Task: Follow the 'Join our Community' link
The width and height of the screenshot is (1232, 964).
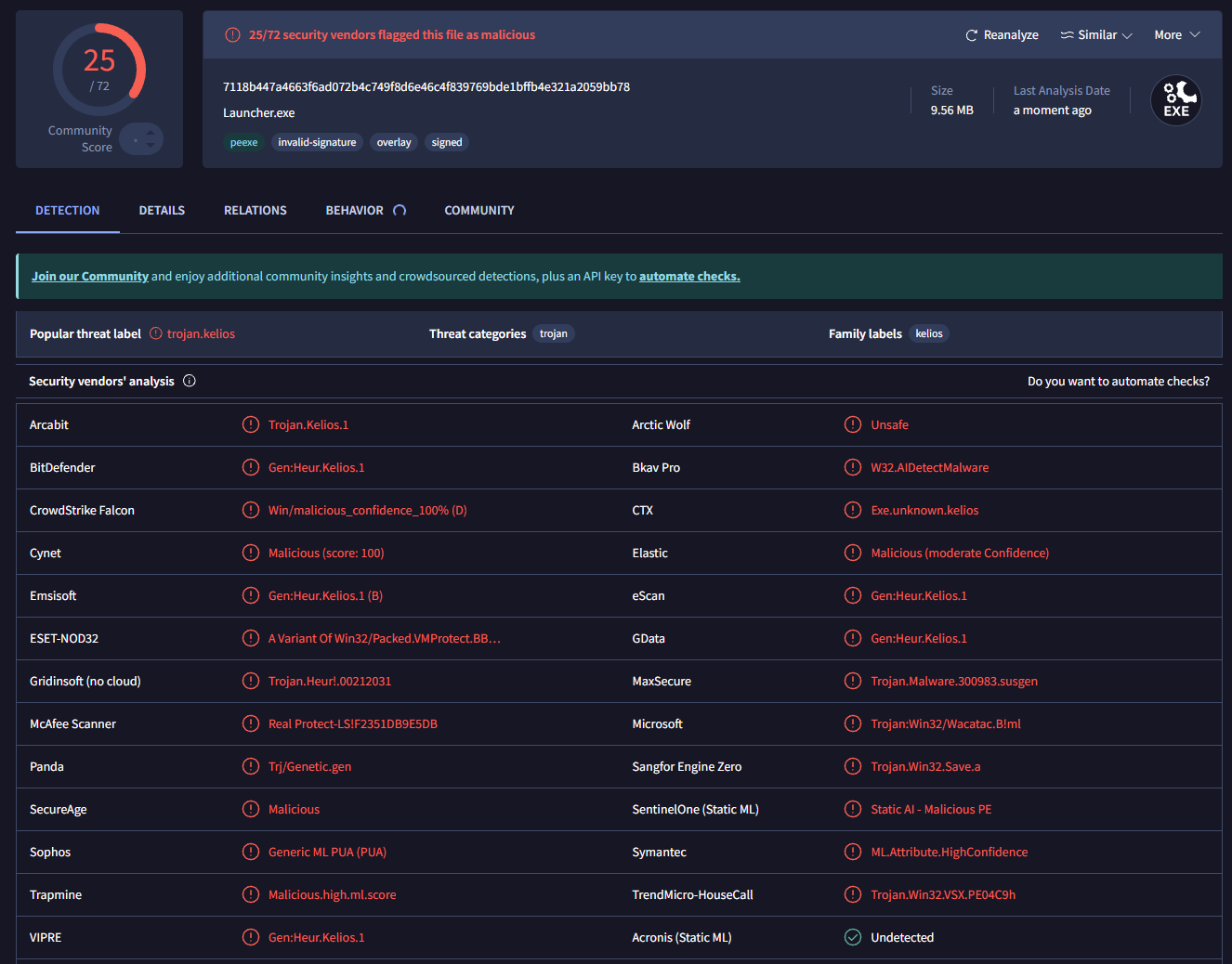Action: pyautogui.click(x=90, y=276)
